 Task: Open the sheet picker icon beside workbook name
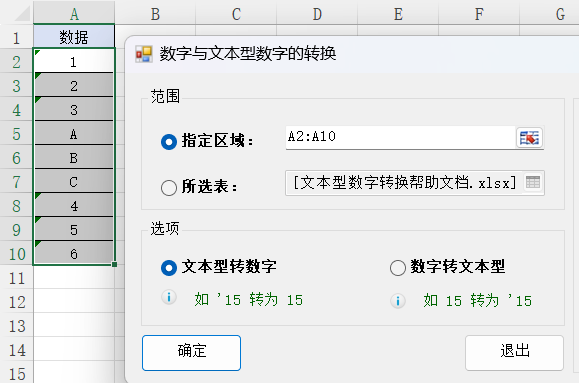tap(532, 182)
